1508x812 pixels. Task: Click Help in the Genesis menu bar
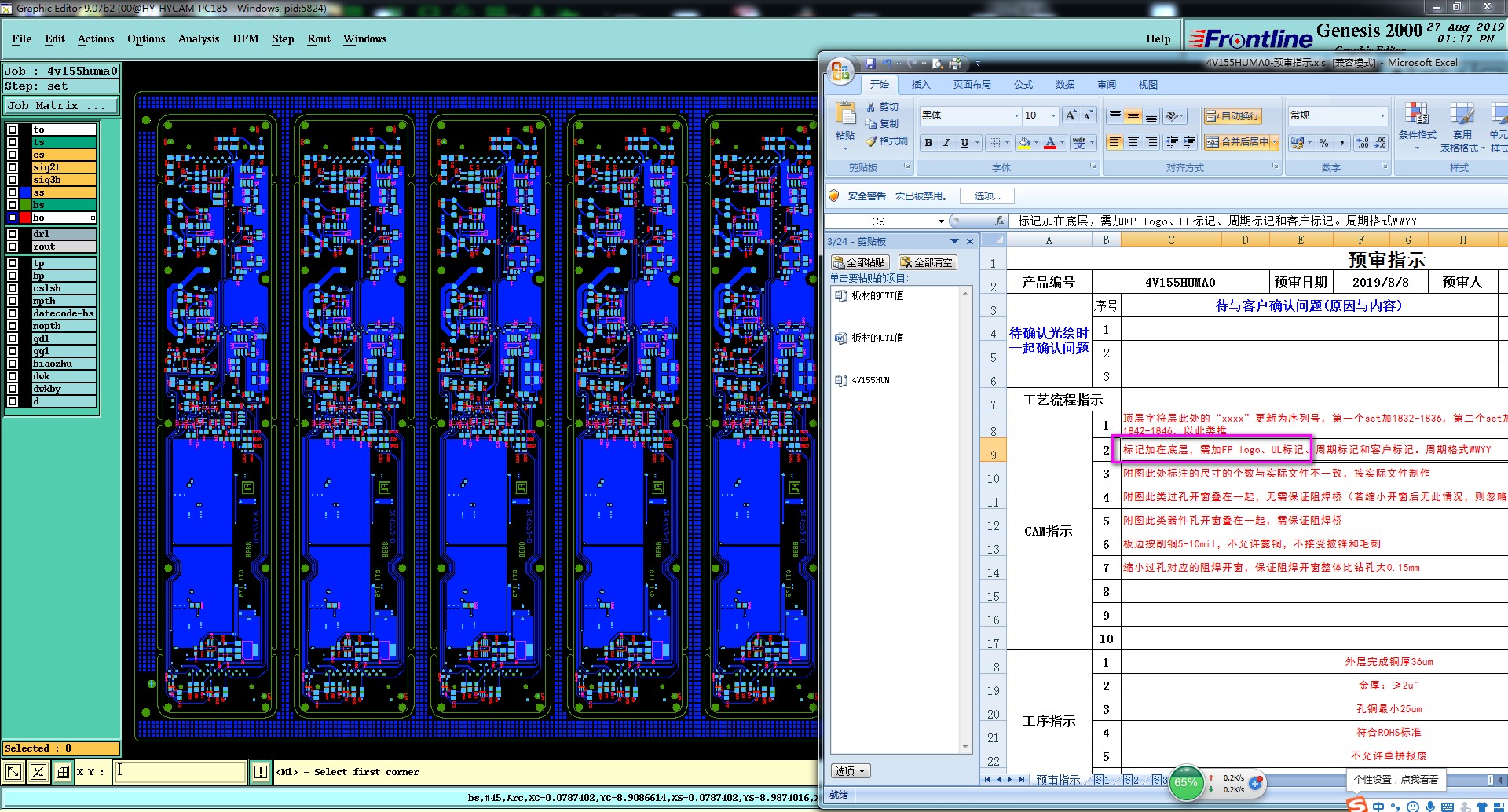1158,38
